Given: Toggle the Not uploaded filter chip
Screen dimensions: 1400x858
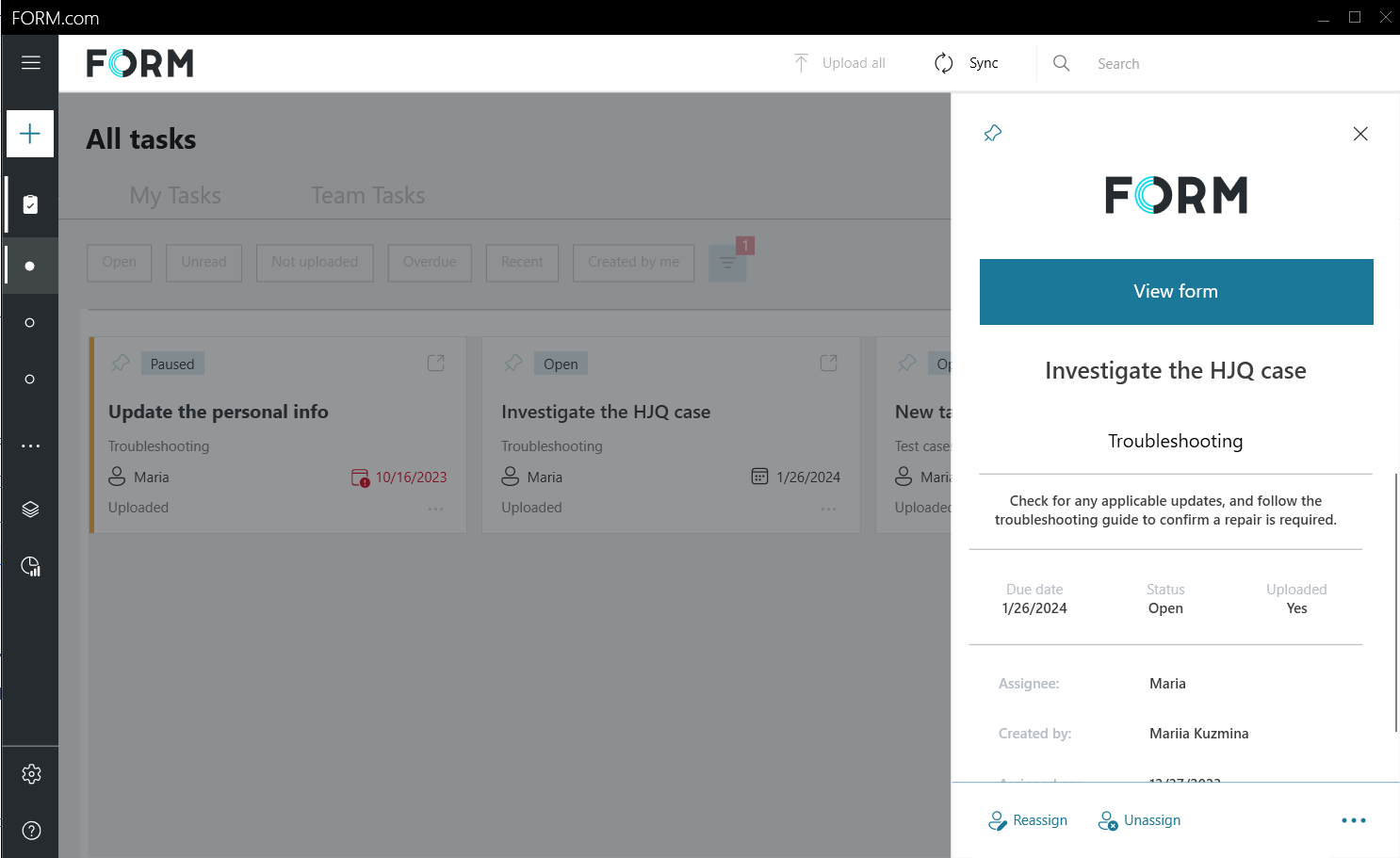Looking at the screenshot, I should click(315, 263).
